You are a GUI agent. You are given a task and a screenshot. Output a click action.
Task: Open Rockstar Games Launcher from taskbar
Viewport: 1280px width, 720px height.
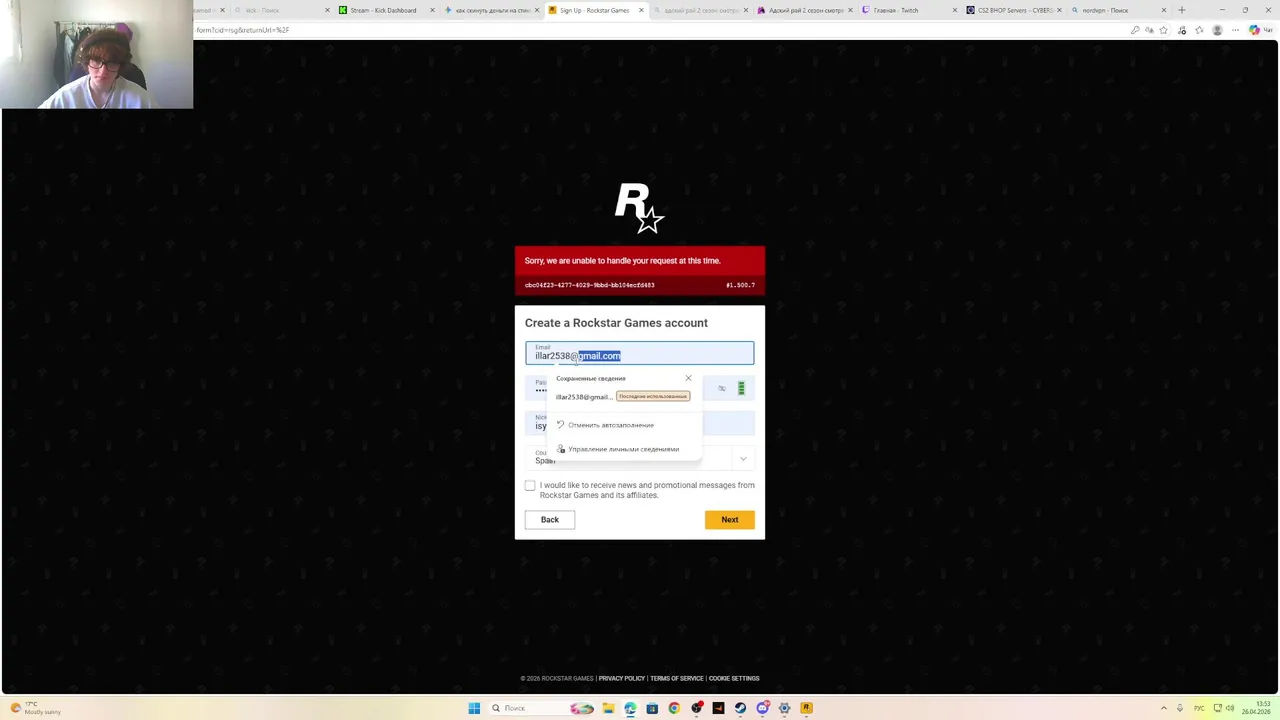(x=806, y=708)
